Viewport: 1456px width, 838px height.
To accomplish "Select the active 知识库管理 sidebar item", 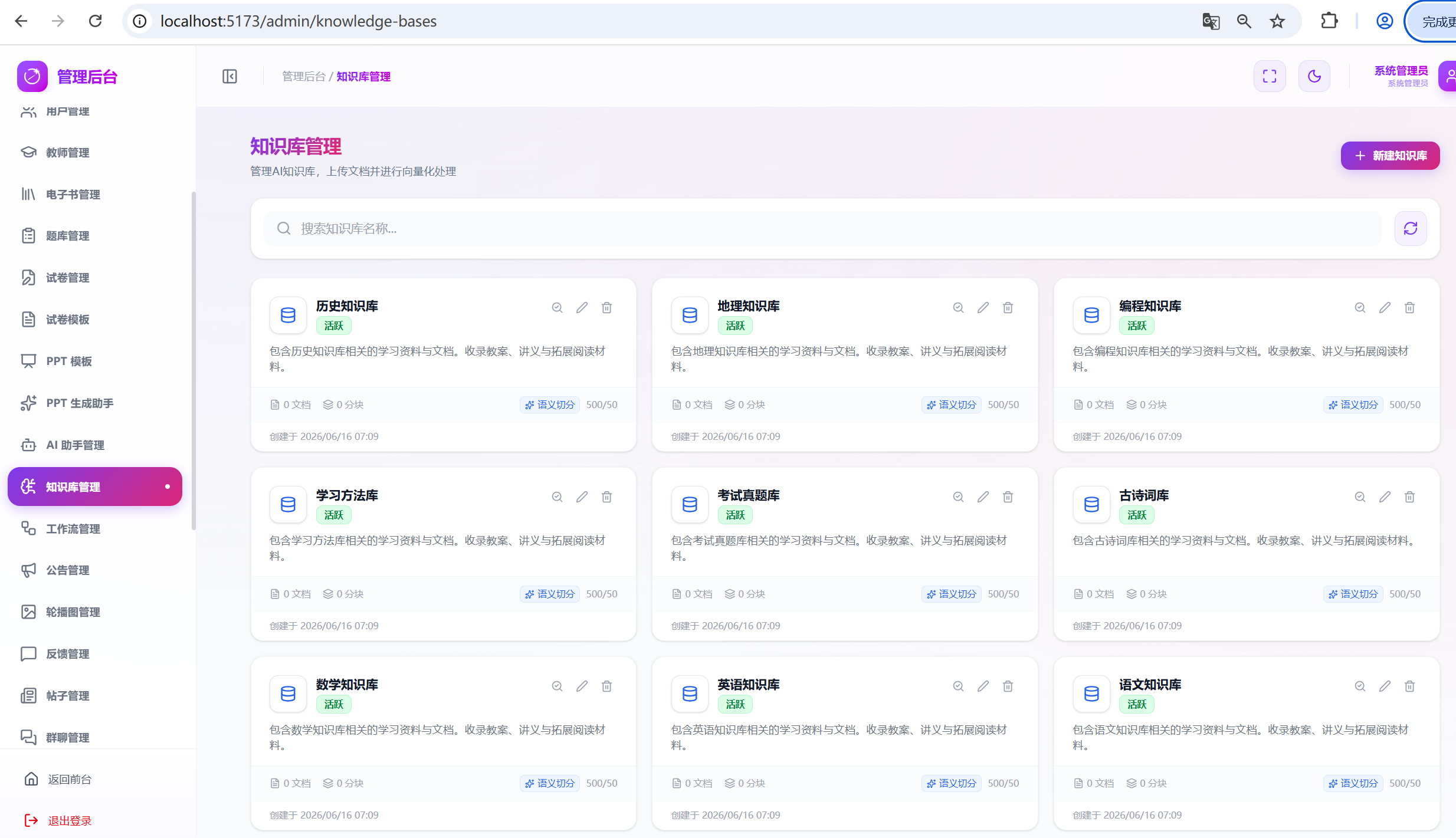I will [x=94, y=487].
